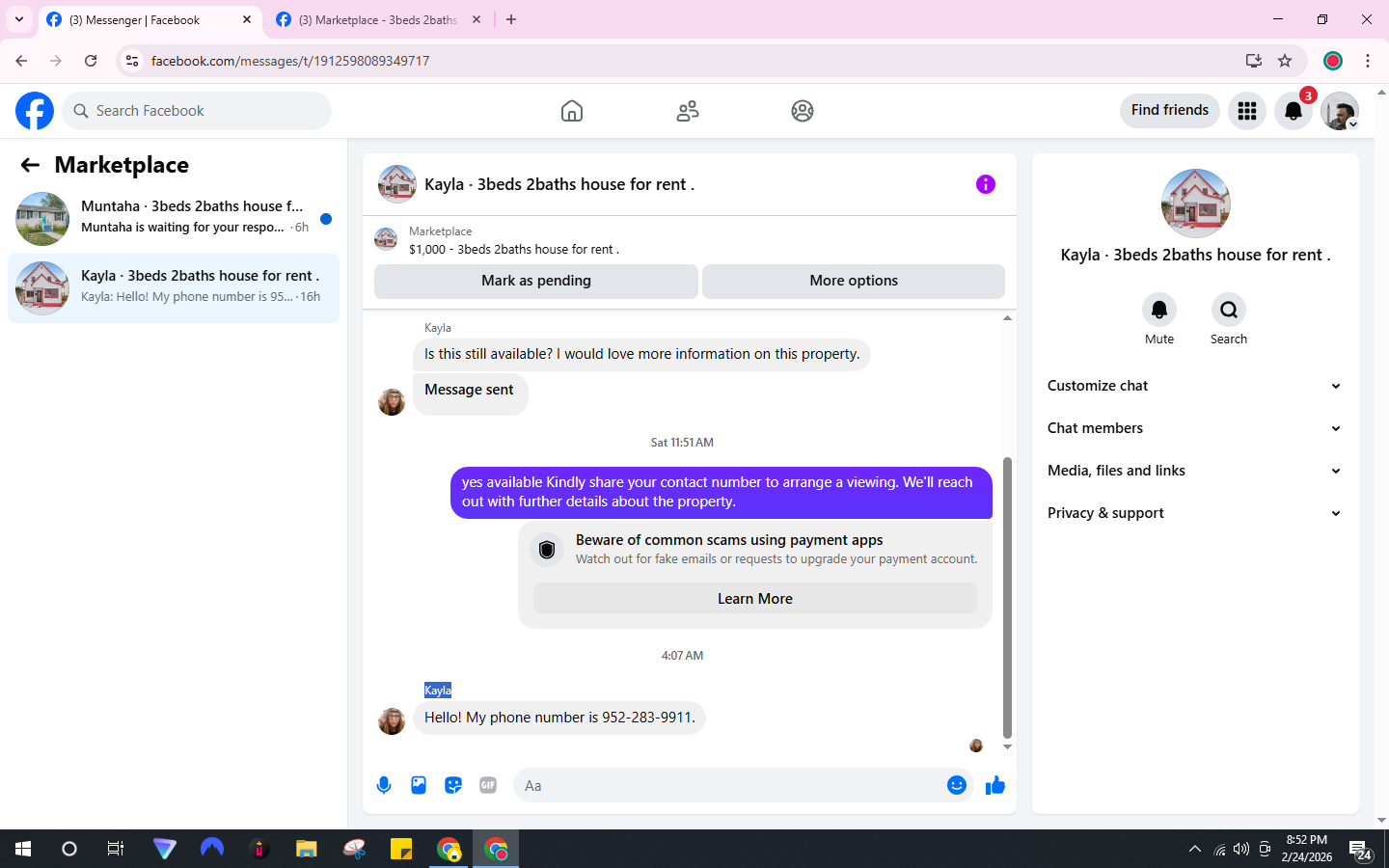Open the Groups icon in top navigation
1389x868 pixels.
(803, 111)
